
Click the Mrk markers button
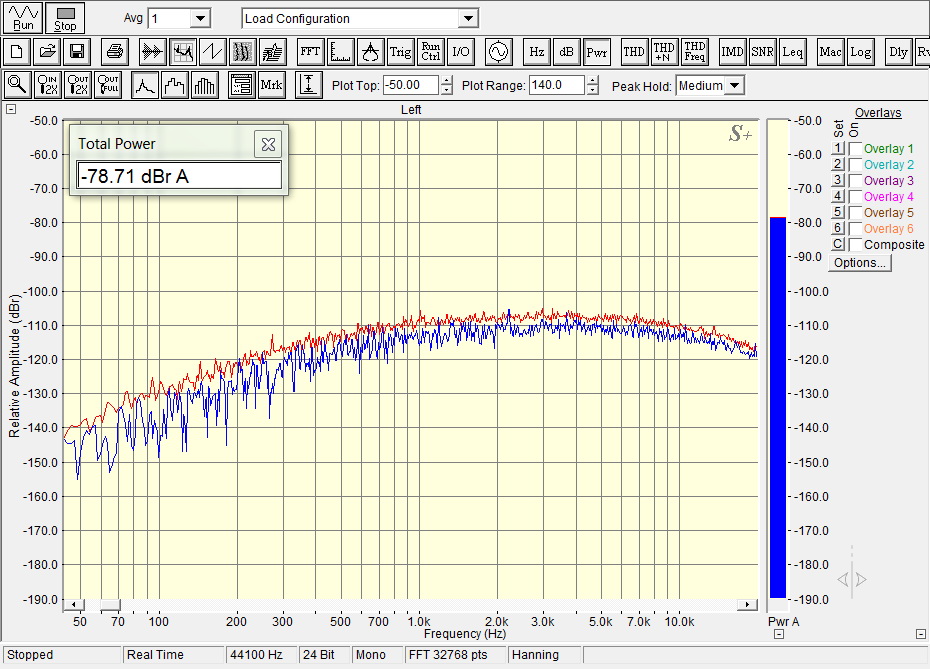click(x=271, y=85)
